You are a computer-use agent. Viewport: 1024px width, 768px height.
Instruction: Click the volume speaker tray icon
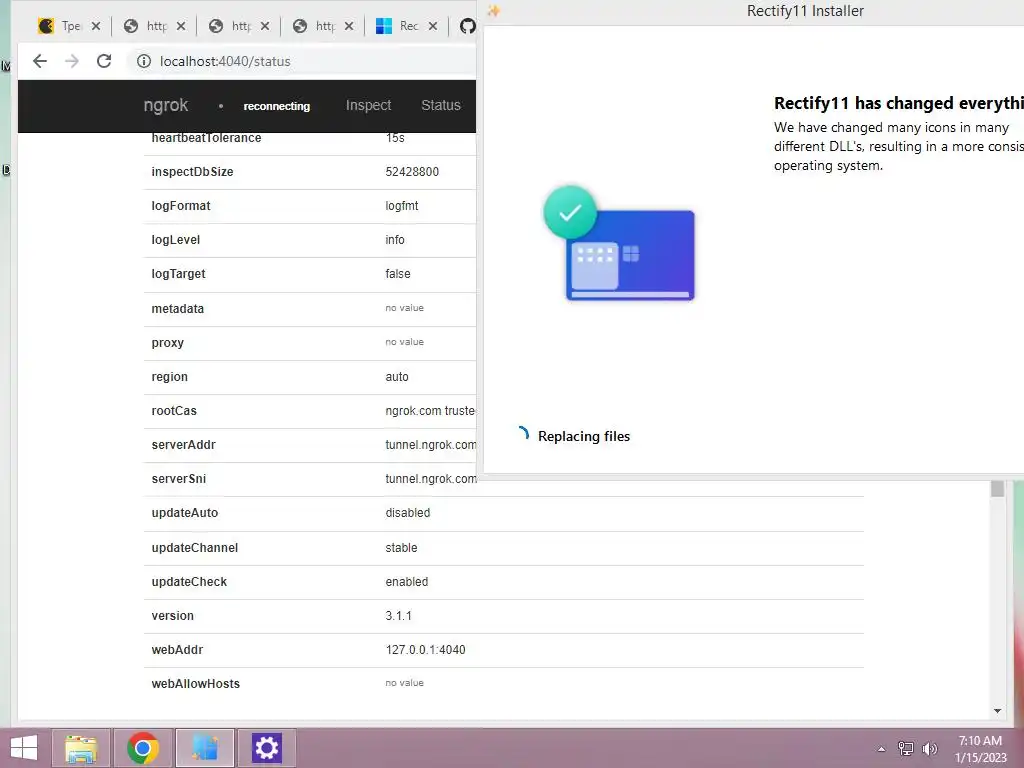(x=929, y=748)
